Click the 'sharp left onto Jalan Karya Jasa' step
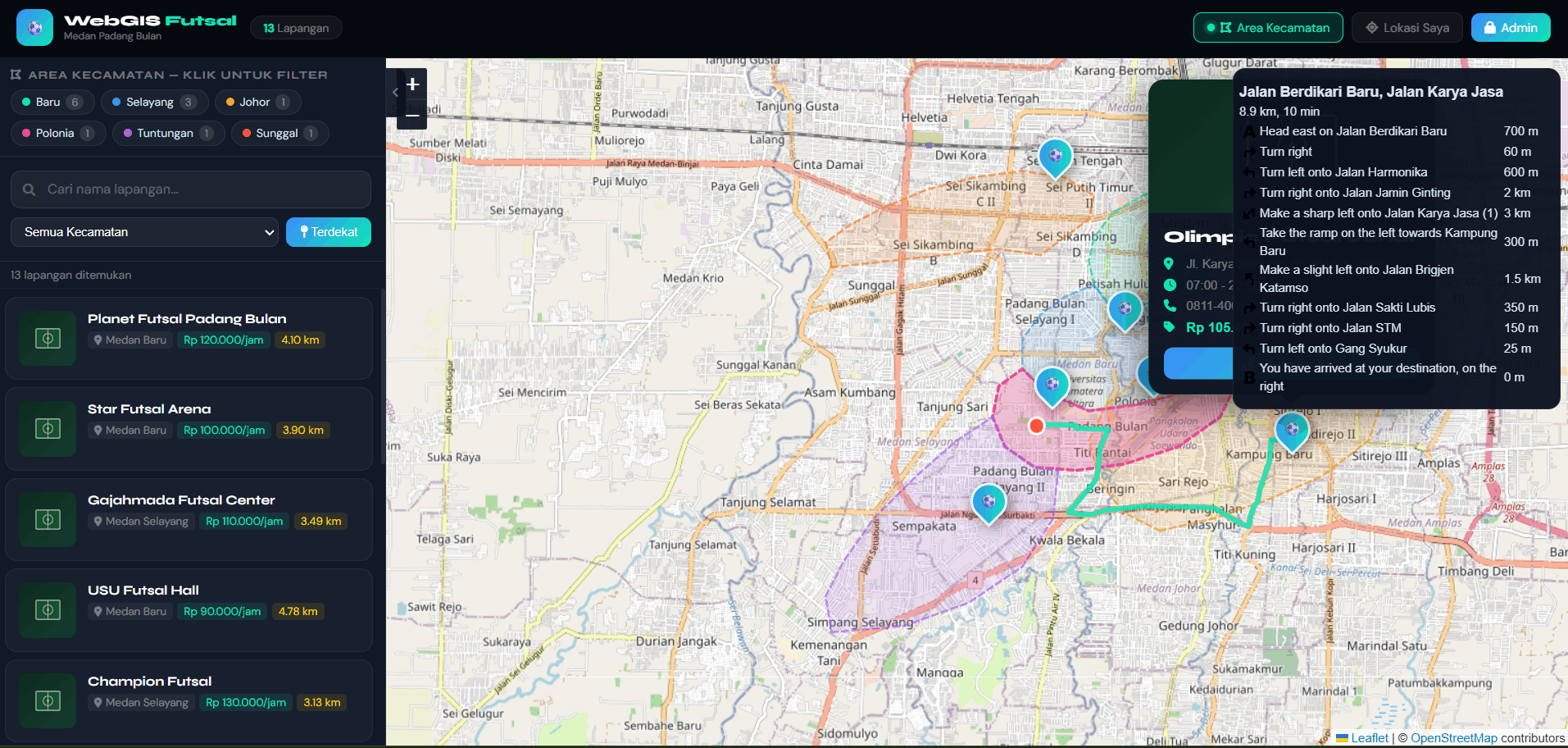Image resolution: width=1568 pixels, height=748 pixels. (1391, 213)
